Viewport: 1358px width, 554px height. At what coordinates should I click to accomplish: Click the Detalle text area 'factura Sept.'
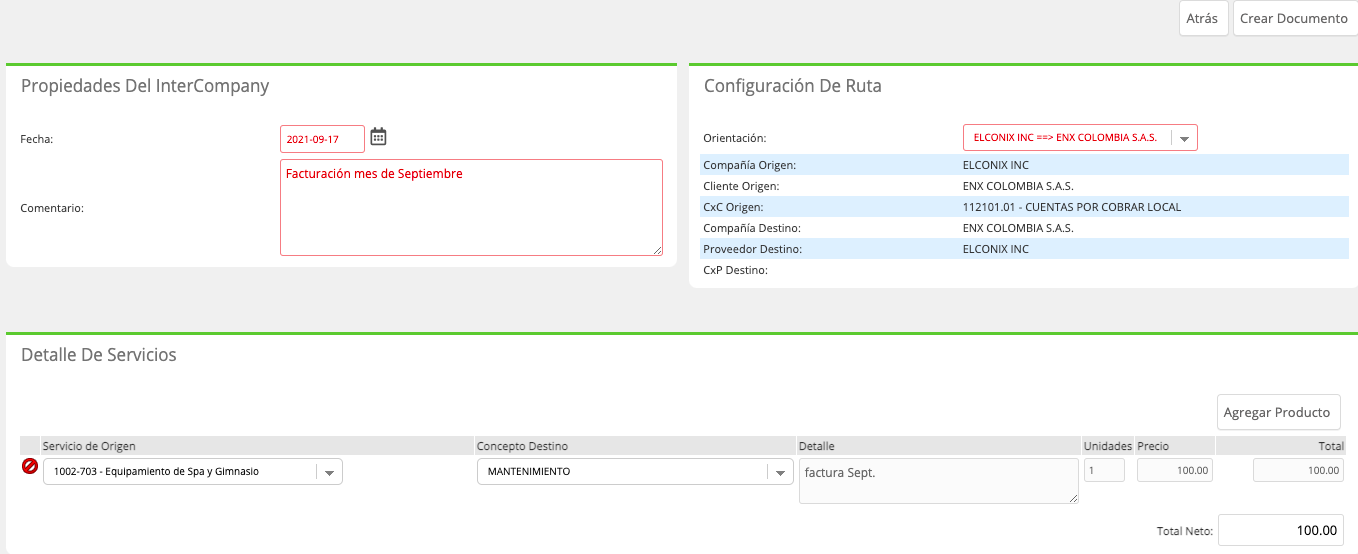click(939, 481)
